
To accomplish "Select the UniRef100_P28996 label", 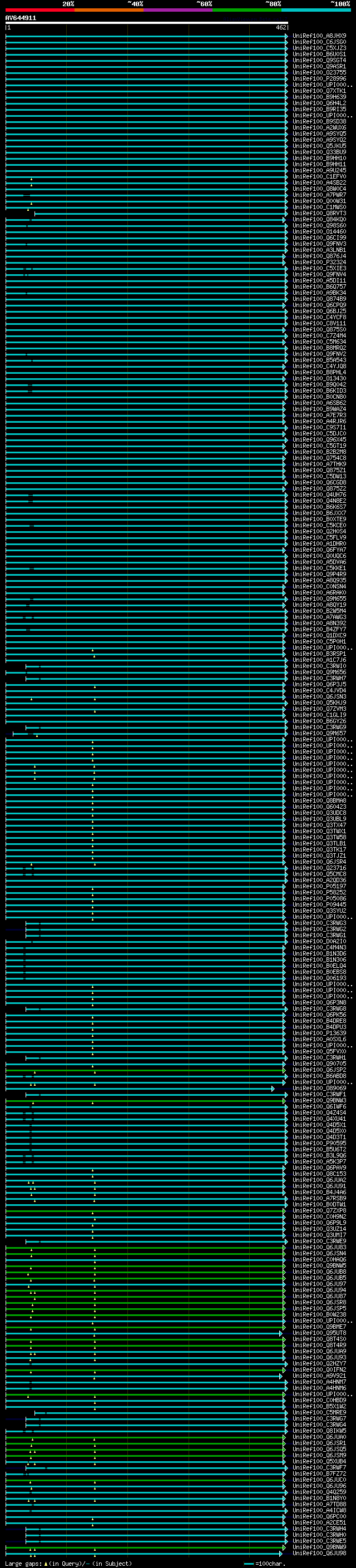I will click(x=319, y=78).
